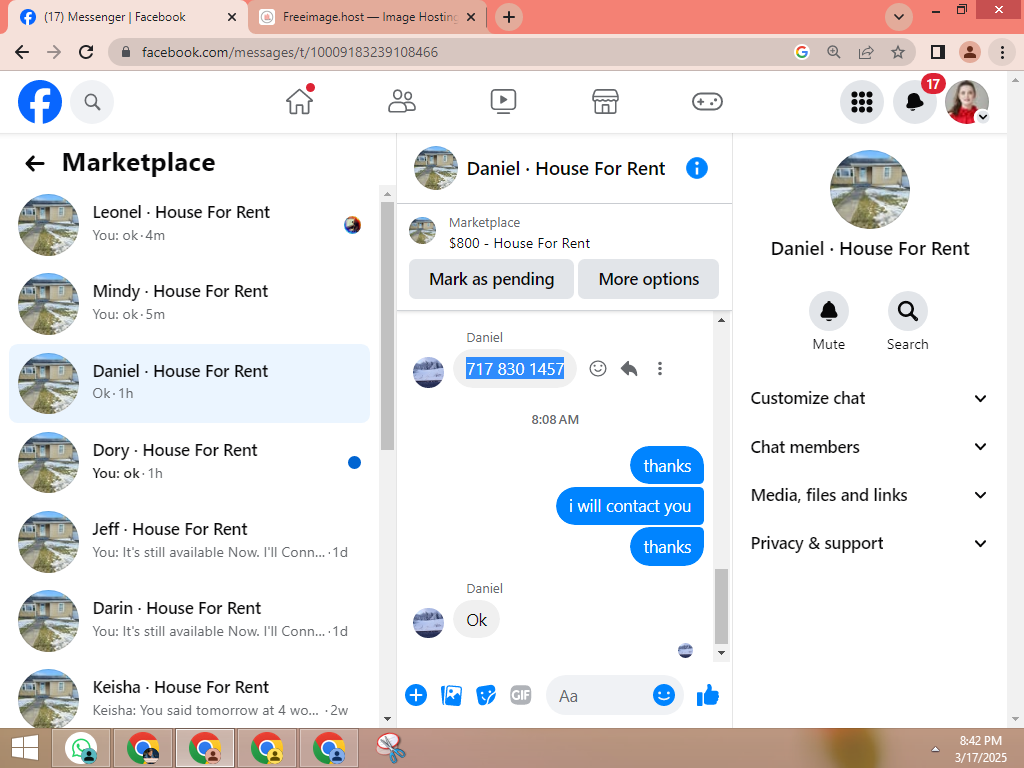Image resolution: width=1024 pixels, height=768 pixels.
Task: Click Daniel's avatar beside the Ok message
Action: 428,622
